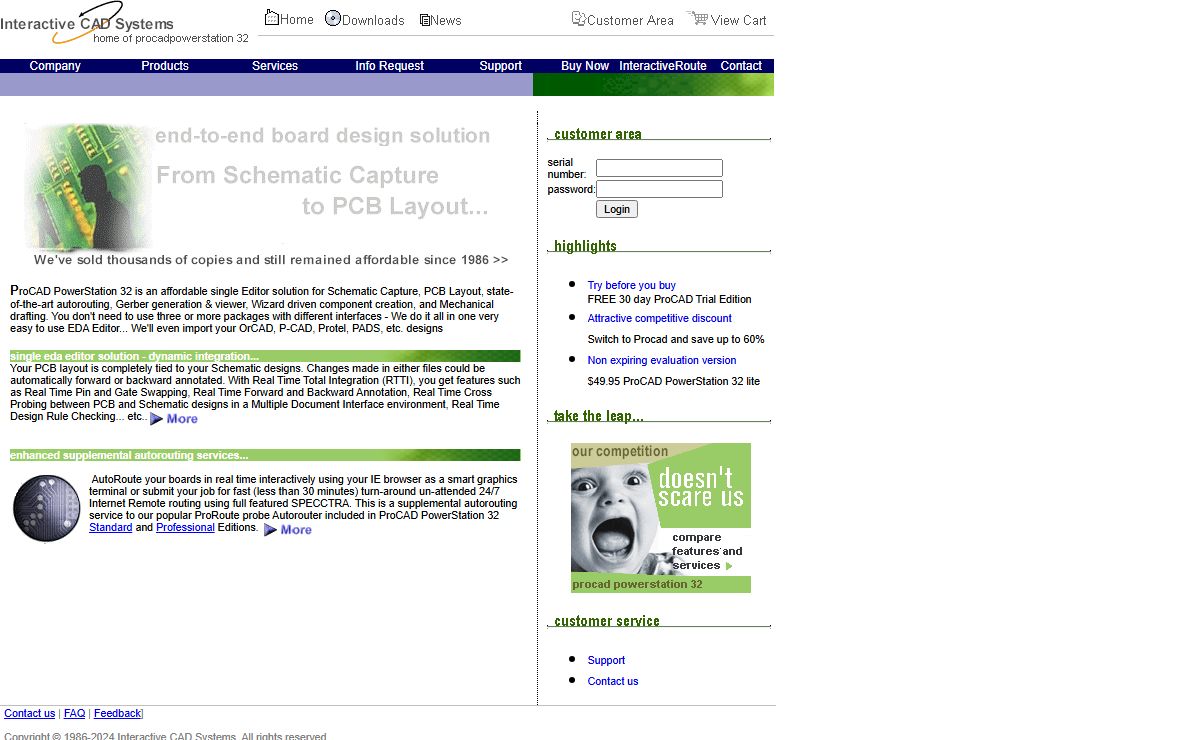Open Non expiring evaluation version link

pos(661,360)
